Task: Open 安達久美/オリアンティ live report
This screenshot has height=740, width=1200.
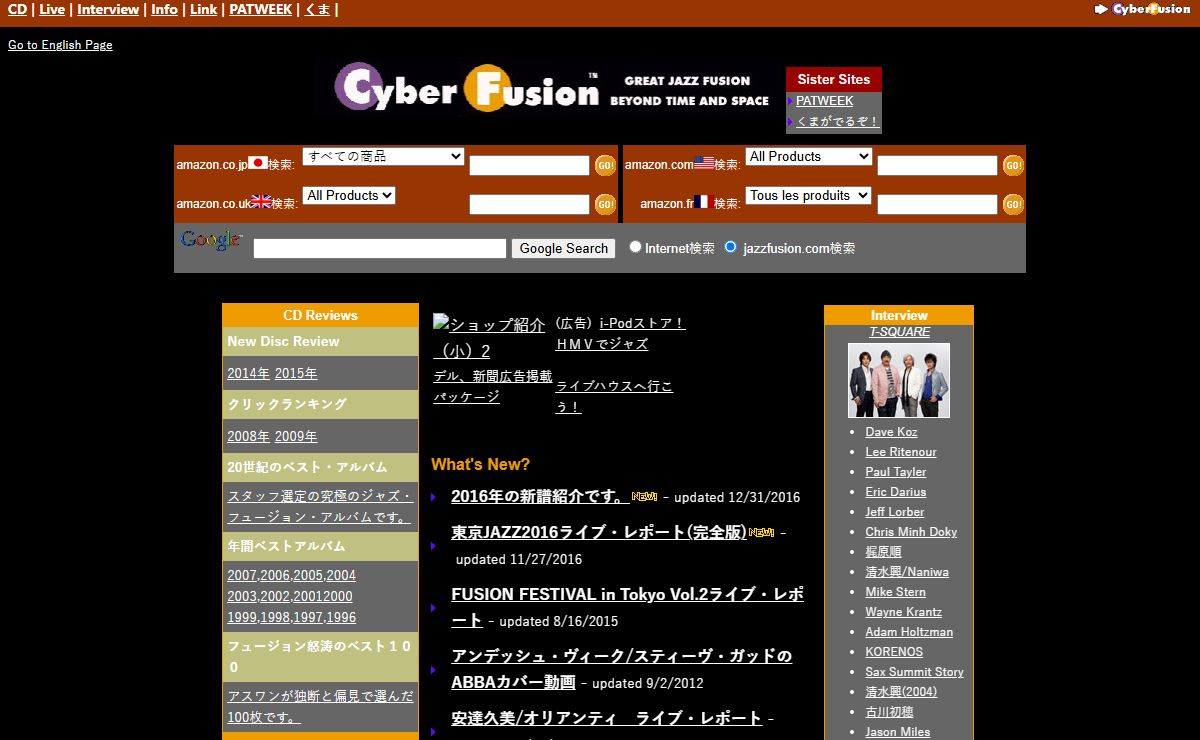Action: pos(606,718)
